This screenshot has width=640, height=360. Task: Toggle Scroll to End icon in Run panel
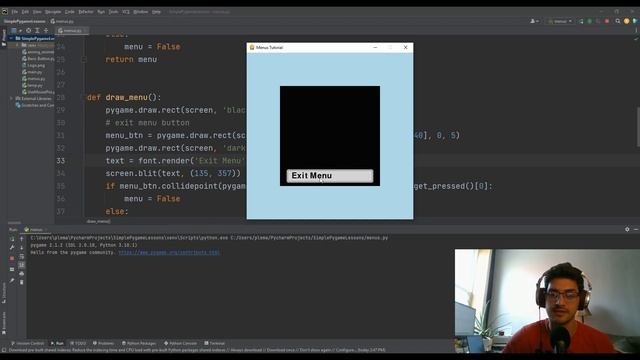(x=22, y=265)
